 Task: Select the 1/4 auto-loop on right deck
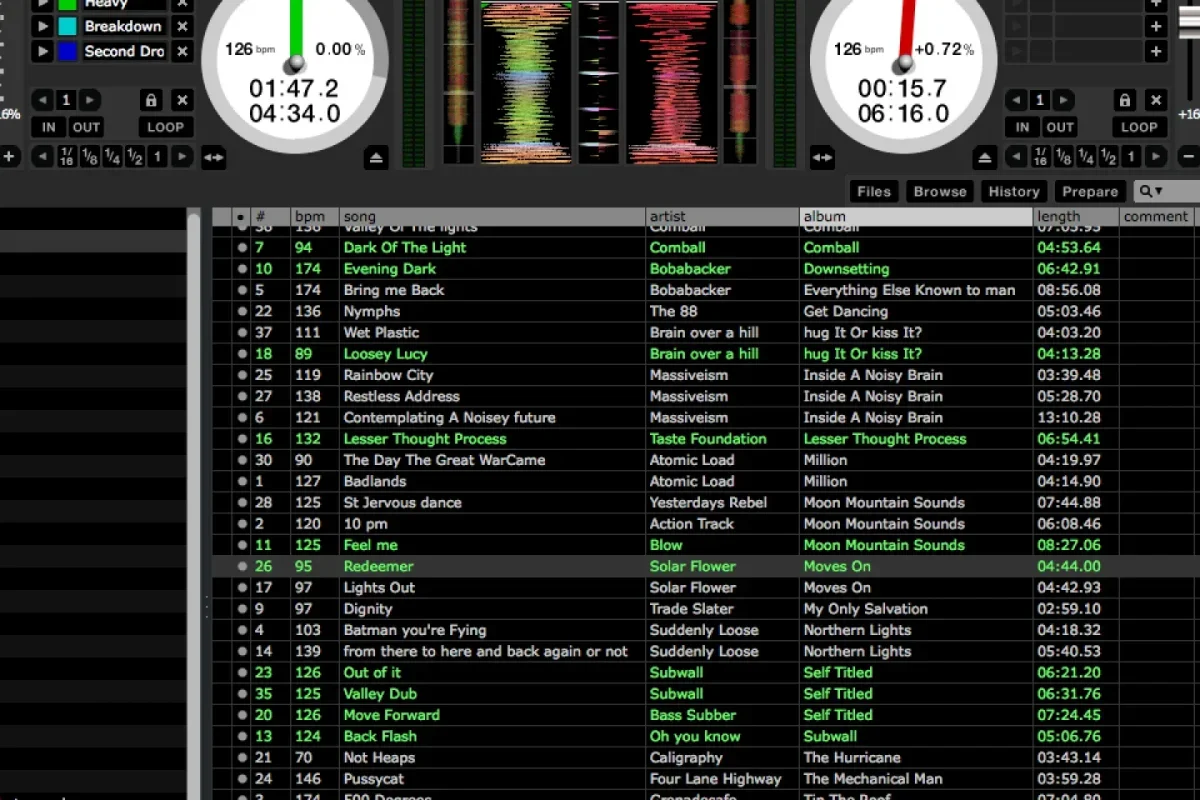1086,157
